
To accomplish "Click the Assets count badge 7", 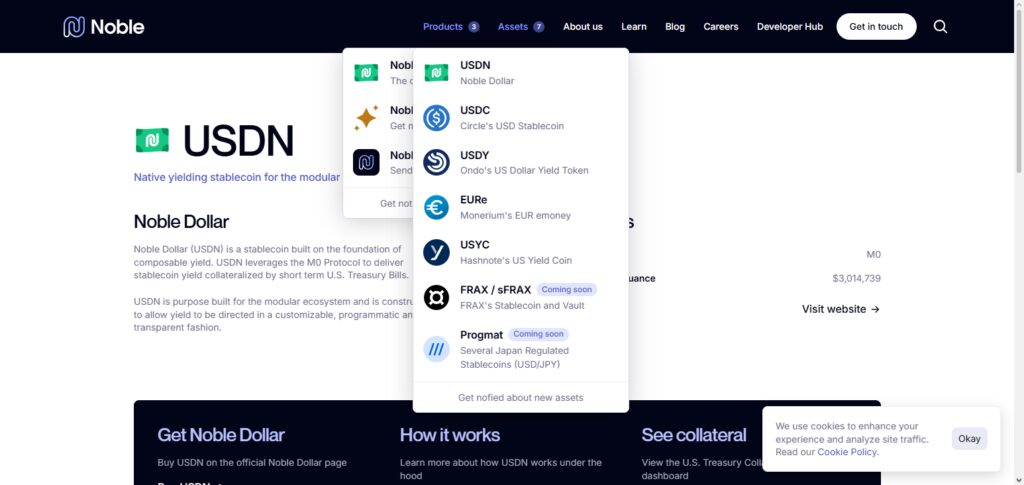I will click(x=539, y=27).
